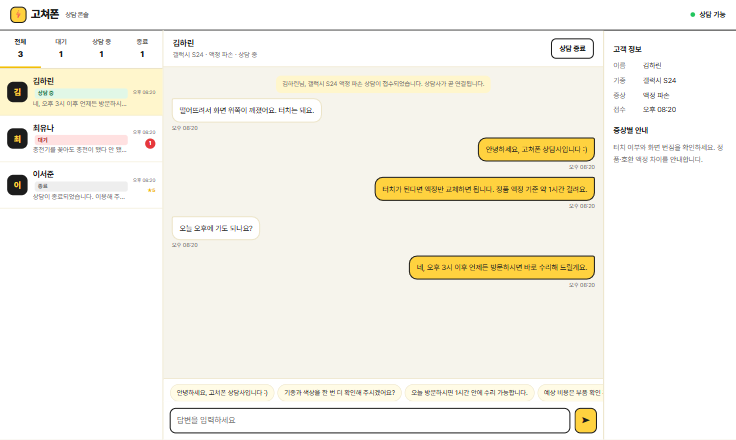Click the 상담 콘솔 subtitle

pyautogui.click(x=77, y=15)
